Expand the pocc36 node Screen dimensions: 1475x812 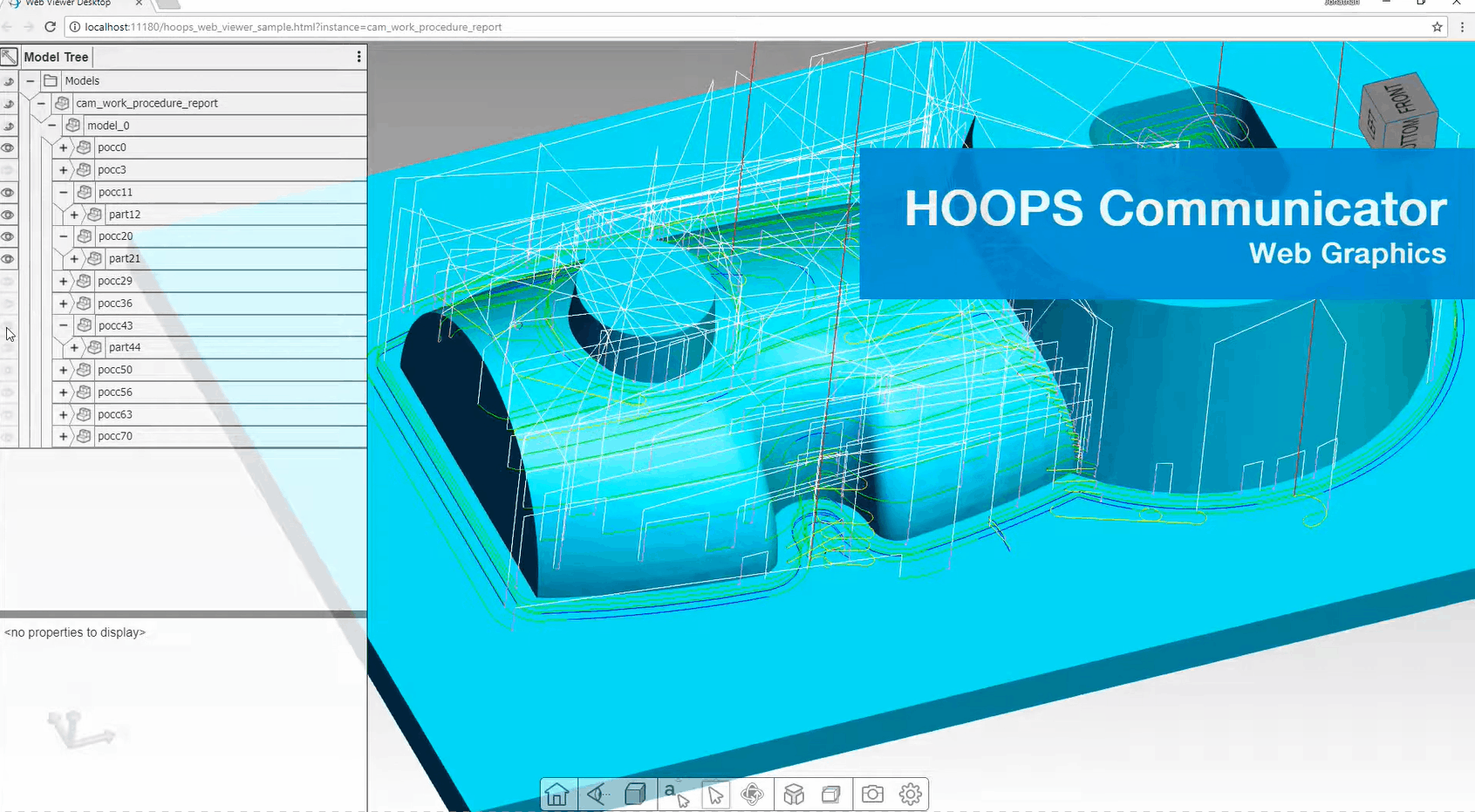coord(64,304)
